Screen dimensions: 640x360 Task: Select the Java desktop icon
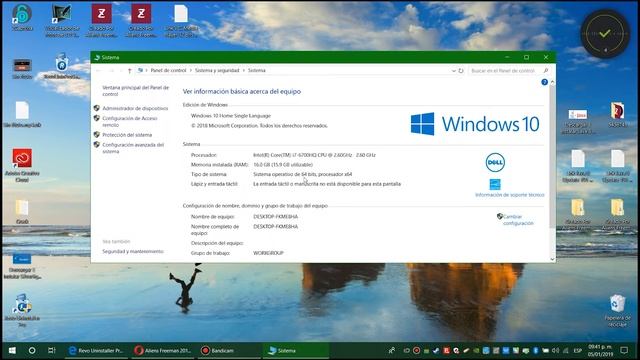578,121
